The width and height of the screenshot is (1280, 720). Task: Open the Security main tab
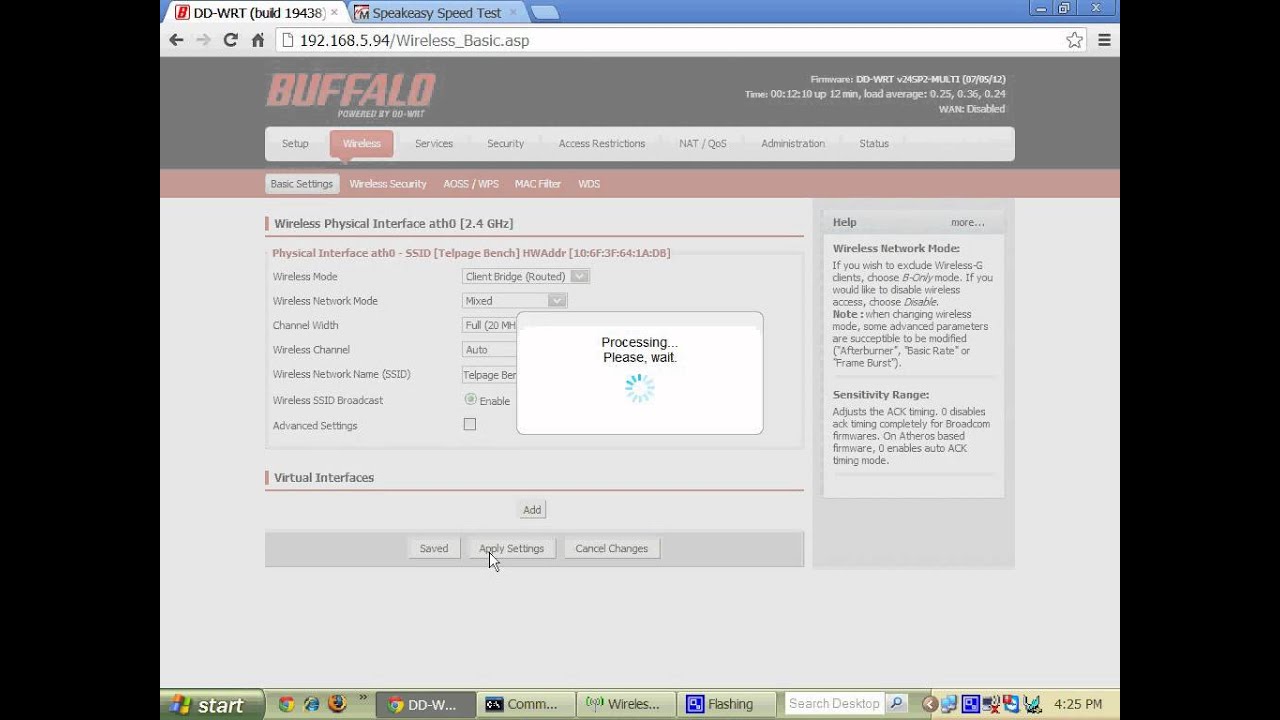505,144
